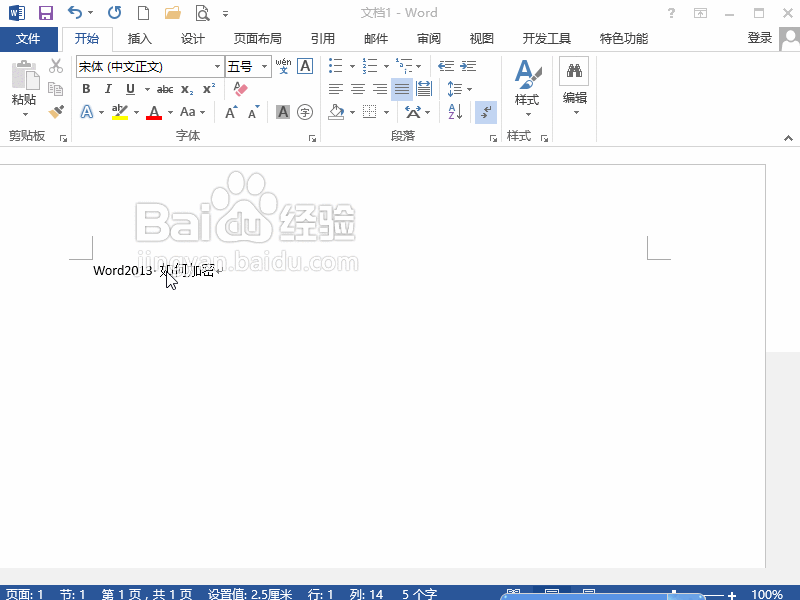Switch to the 插入 tab
Screen dimensions: 800x600
139,39
